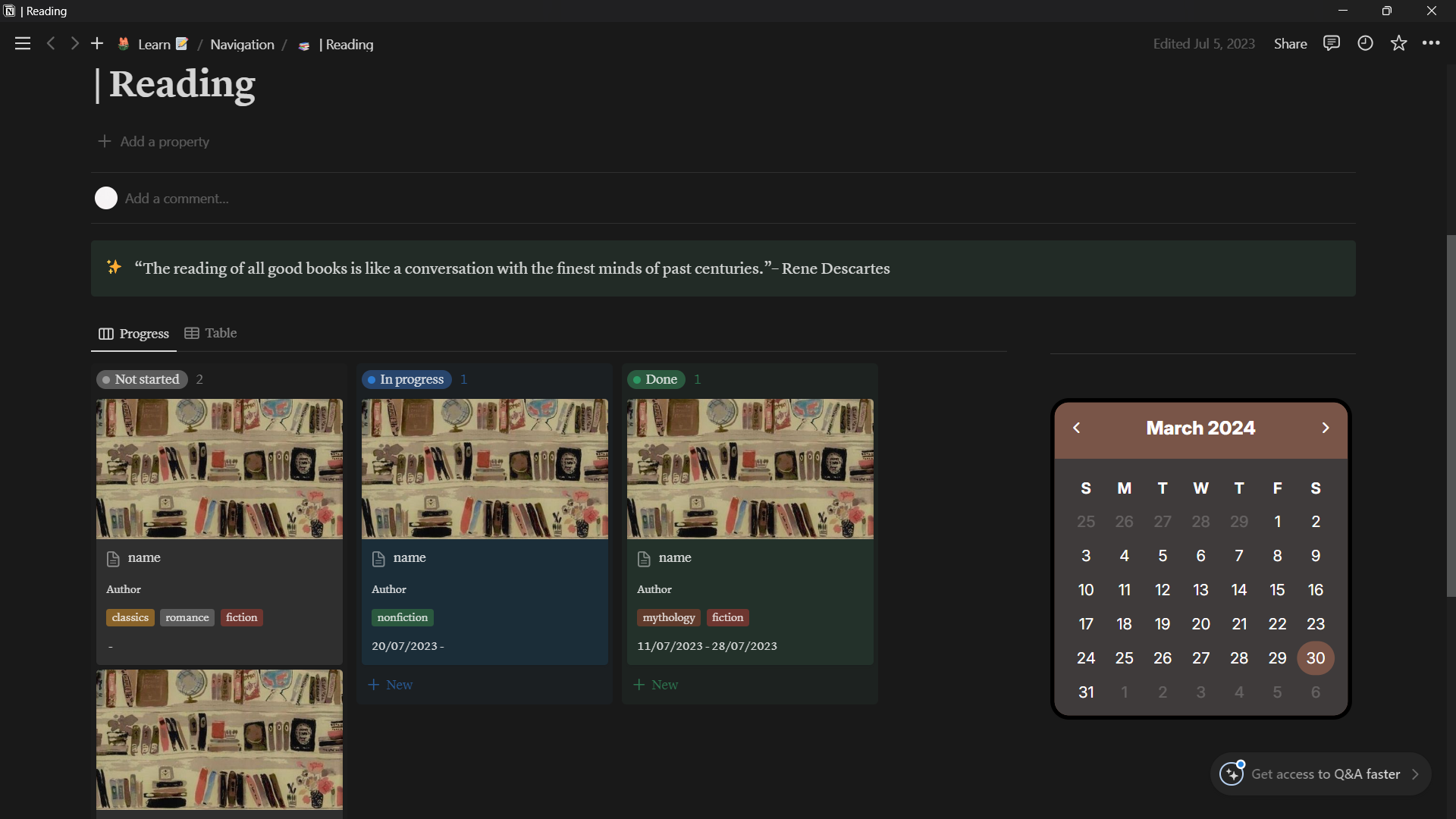Viewport: 1456px width, 819px height.
Task: Go forward with the right arrow
Action: (x=74, y=44)
